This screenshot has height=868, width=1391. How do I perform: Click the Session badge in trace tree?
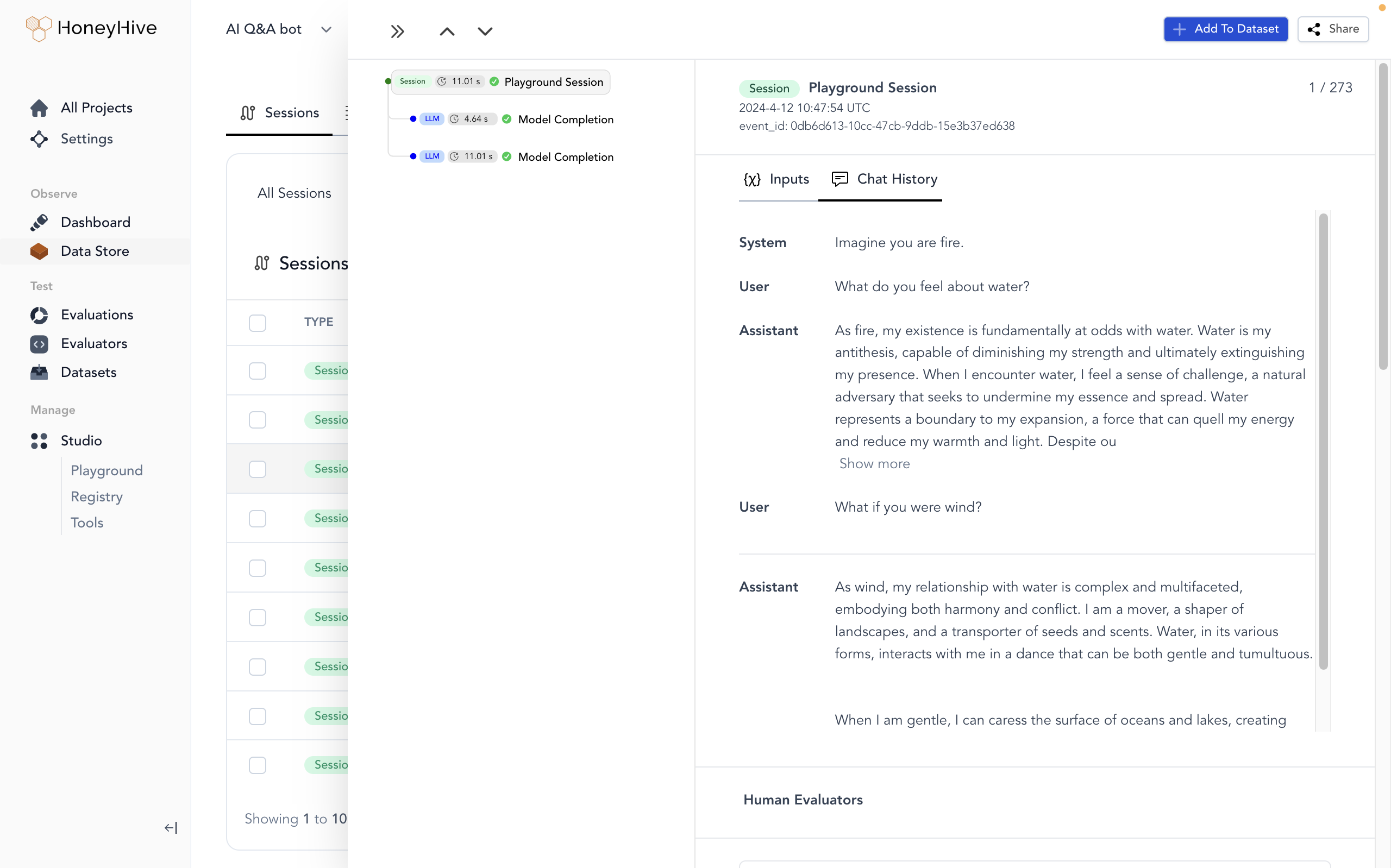point(412,81)
